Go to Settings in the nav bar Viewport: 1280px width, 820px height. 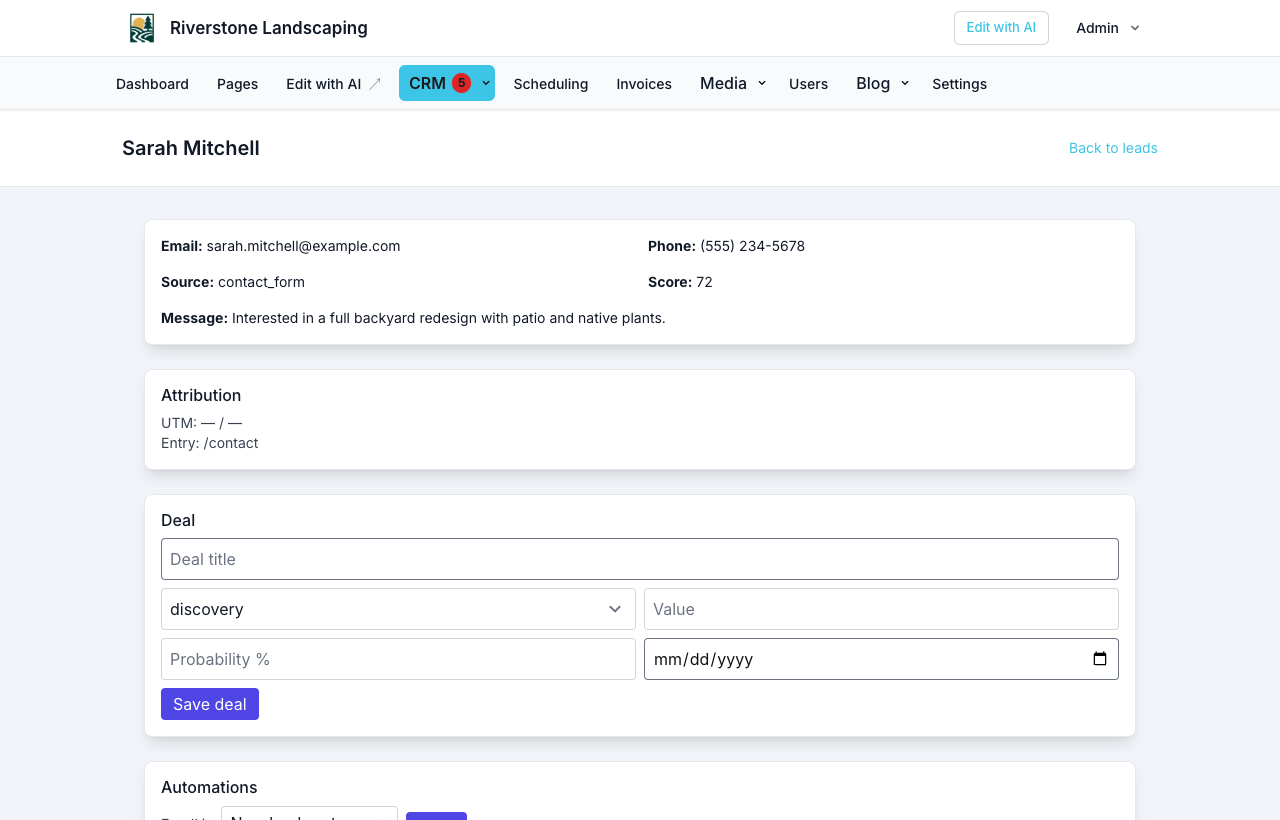959,84
